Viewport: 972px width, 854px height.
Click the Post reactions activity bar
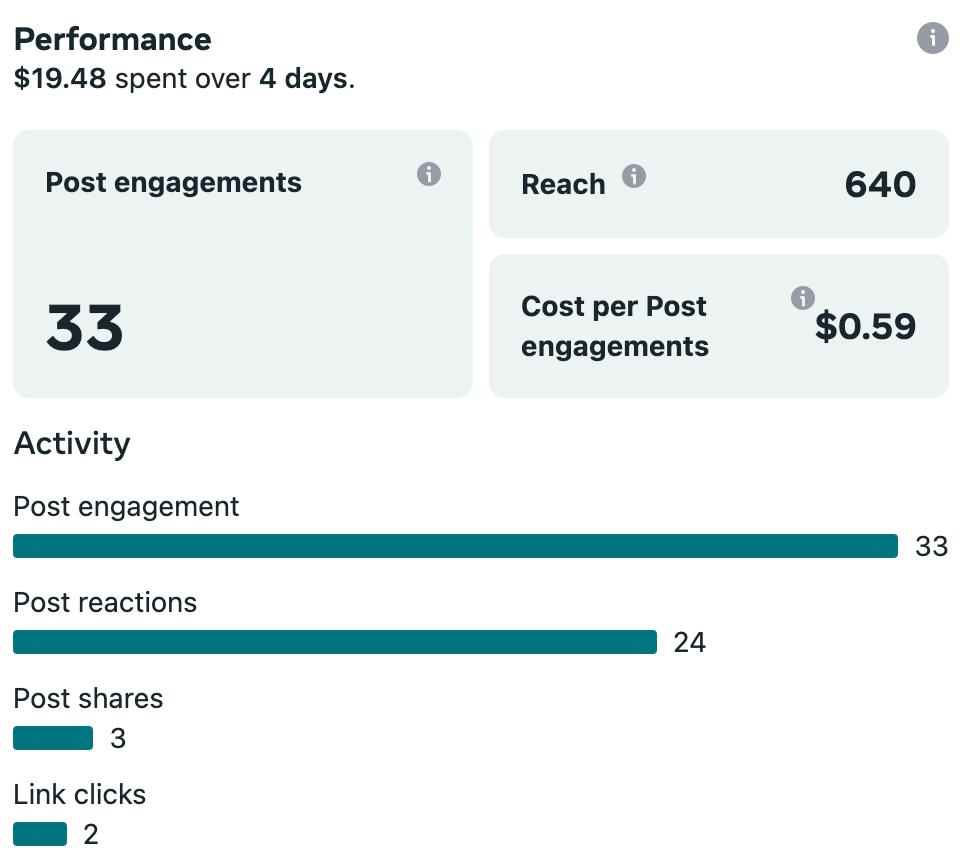(335, 642)
